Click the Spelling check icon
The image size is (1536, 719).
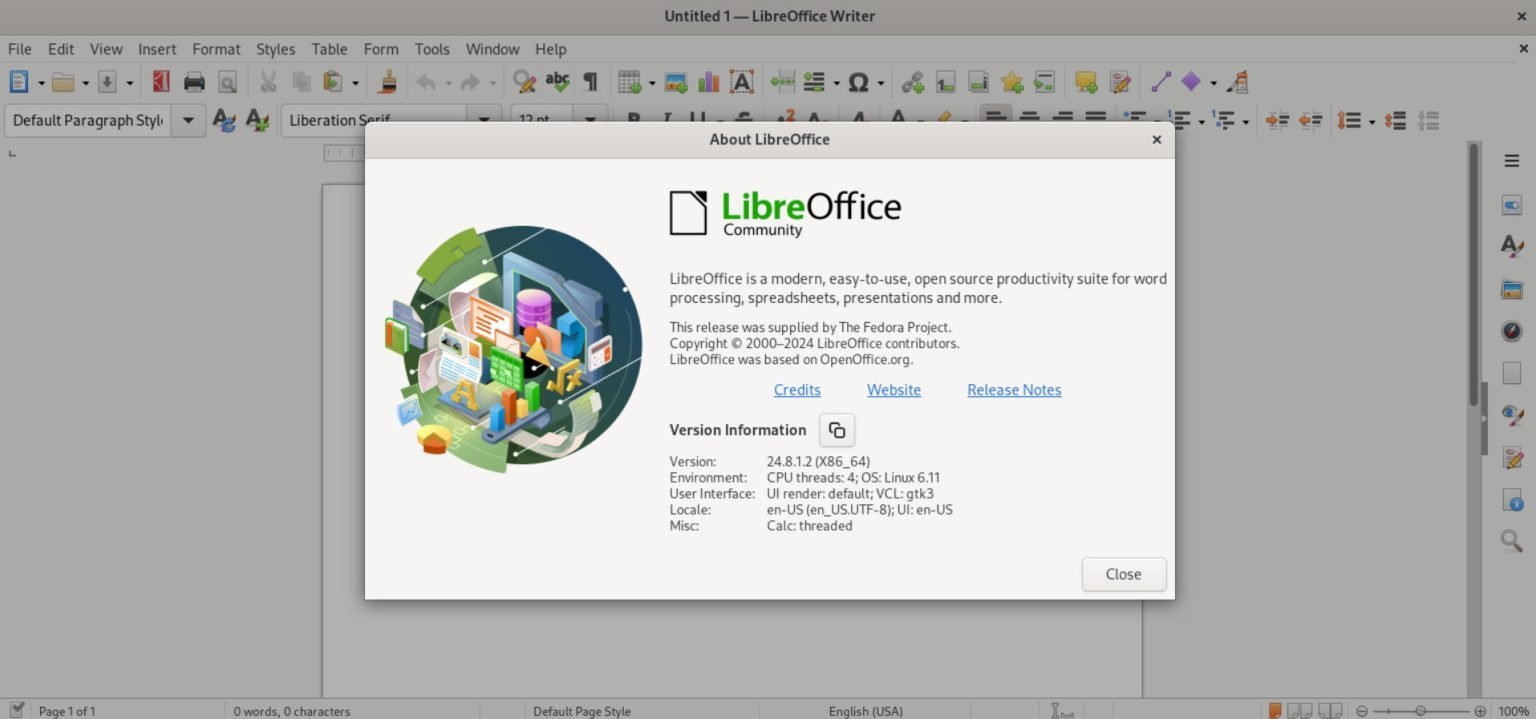pyautogui.click(x=558, y=82)
